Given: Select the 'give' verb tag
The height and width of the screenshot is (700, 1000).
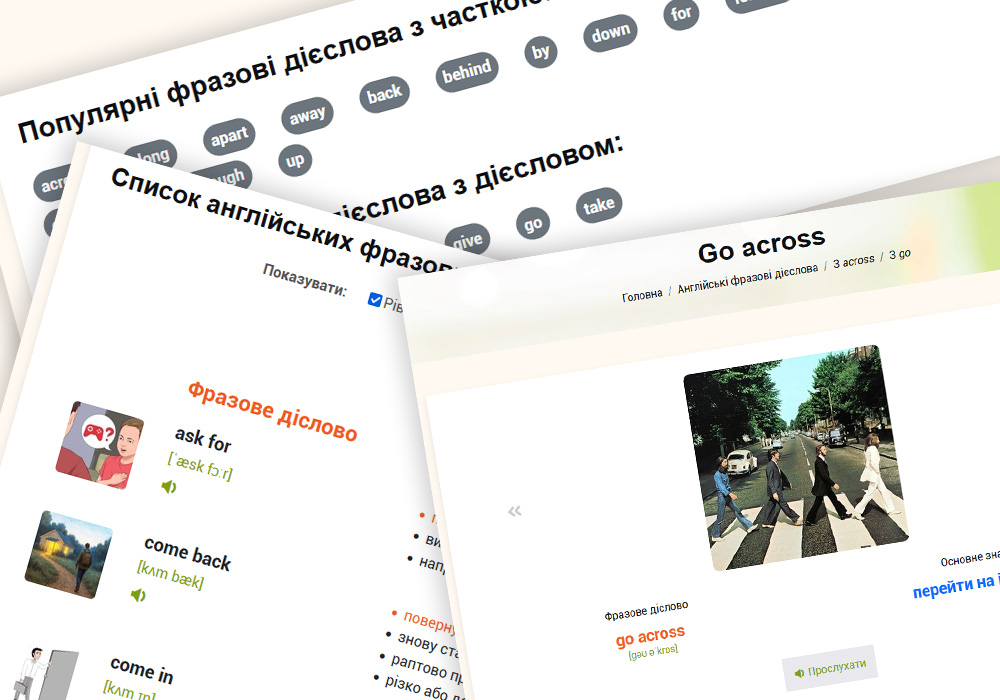Looking at the screenshot, I should [x=467, y=240].
